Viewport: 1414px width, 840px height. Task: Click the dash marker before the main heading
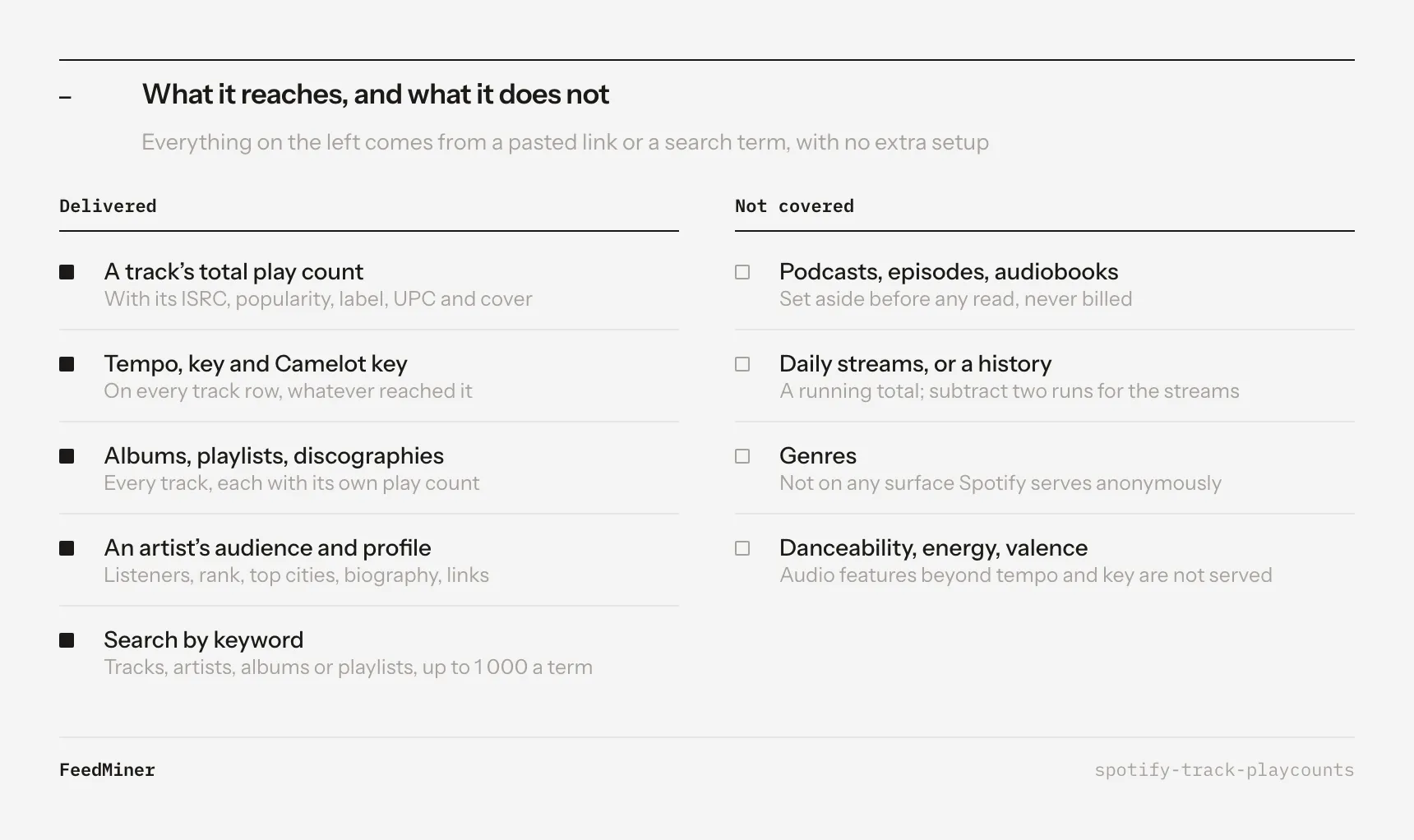coord(66,98)
